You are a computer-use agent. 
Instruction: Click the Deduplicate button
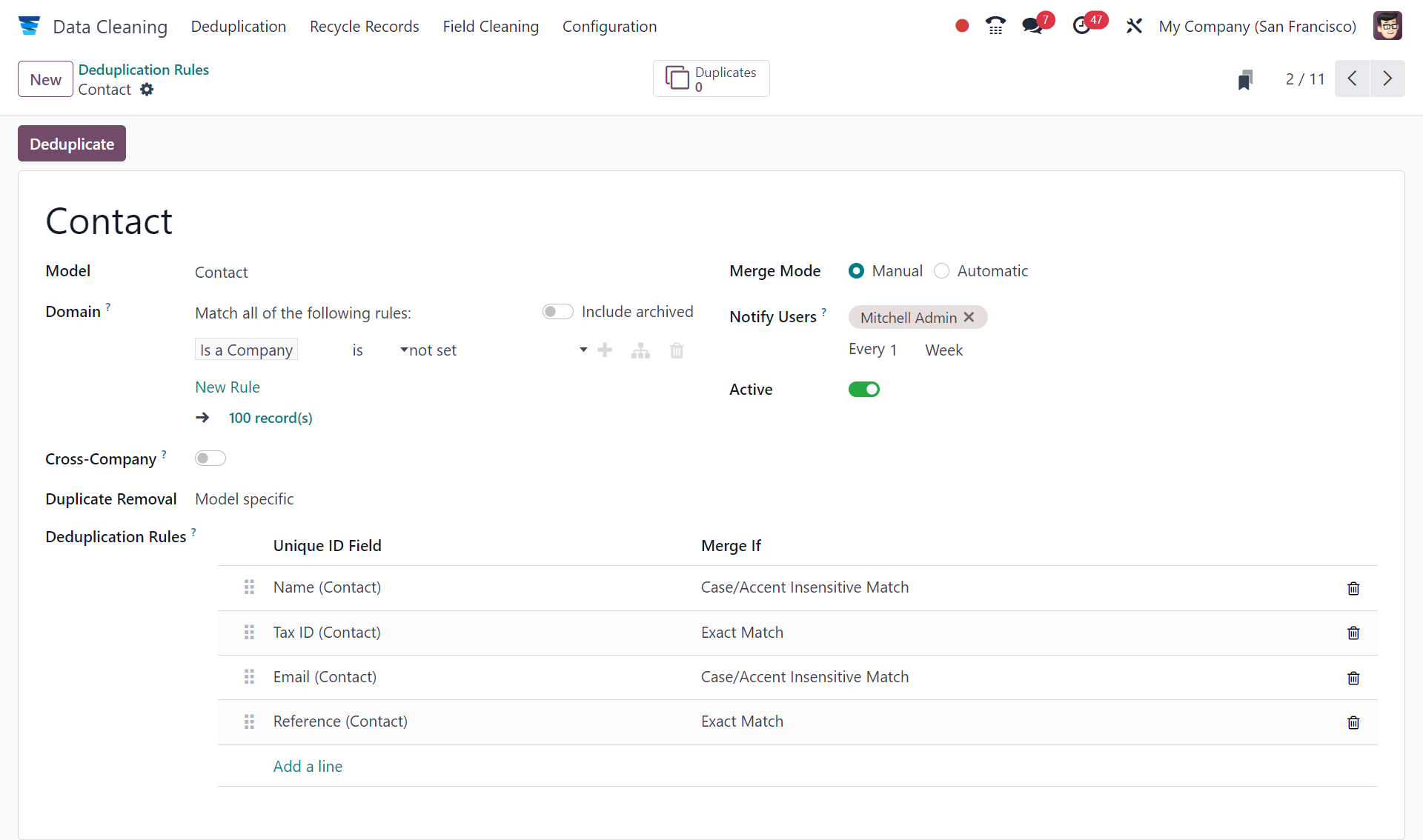(x=72, y=144)
